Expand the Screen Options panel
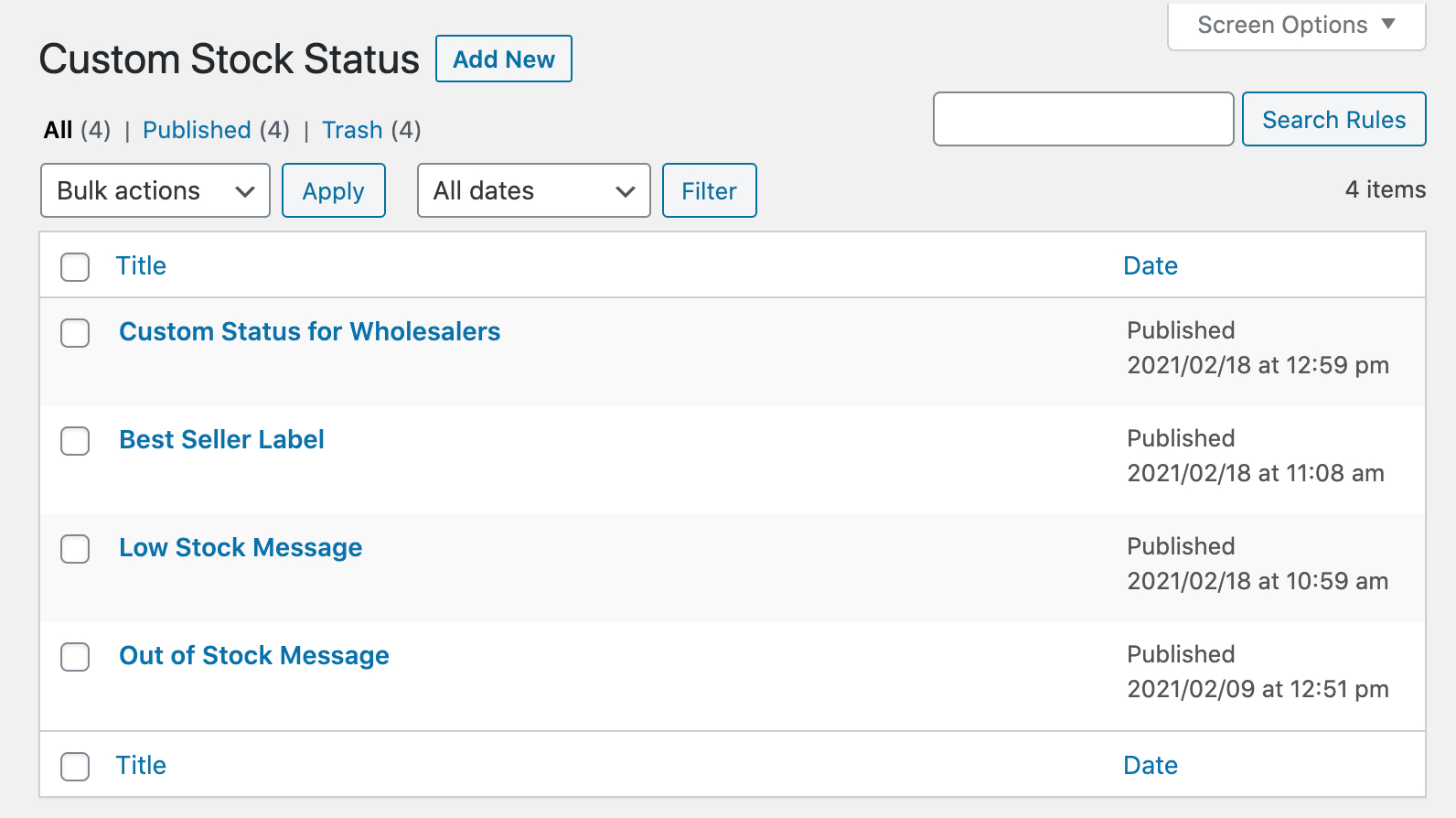 click(x=1295, y=26)
